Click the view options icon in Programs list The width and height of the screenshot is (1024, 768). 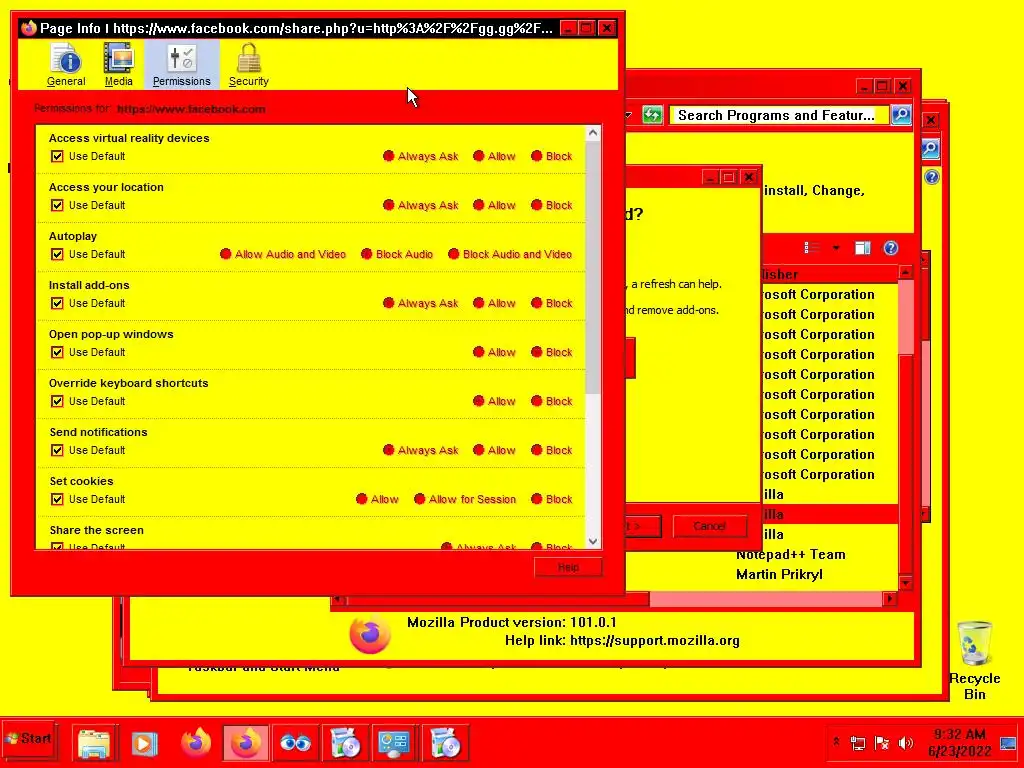pos(812,248)
